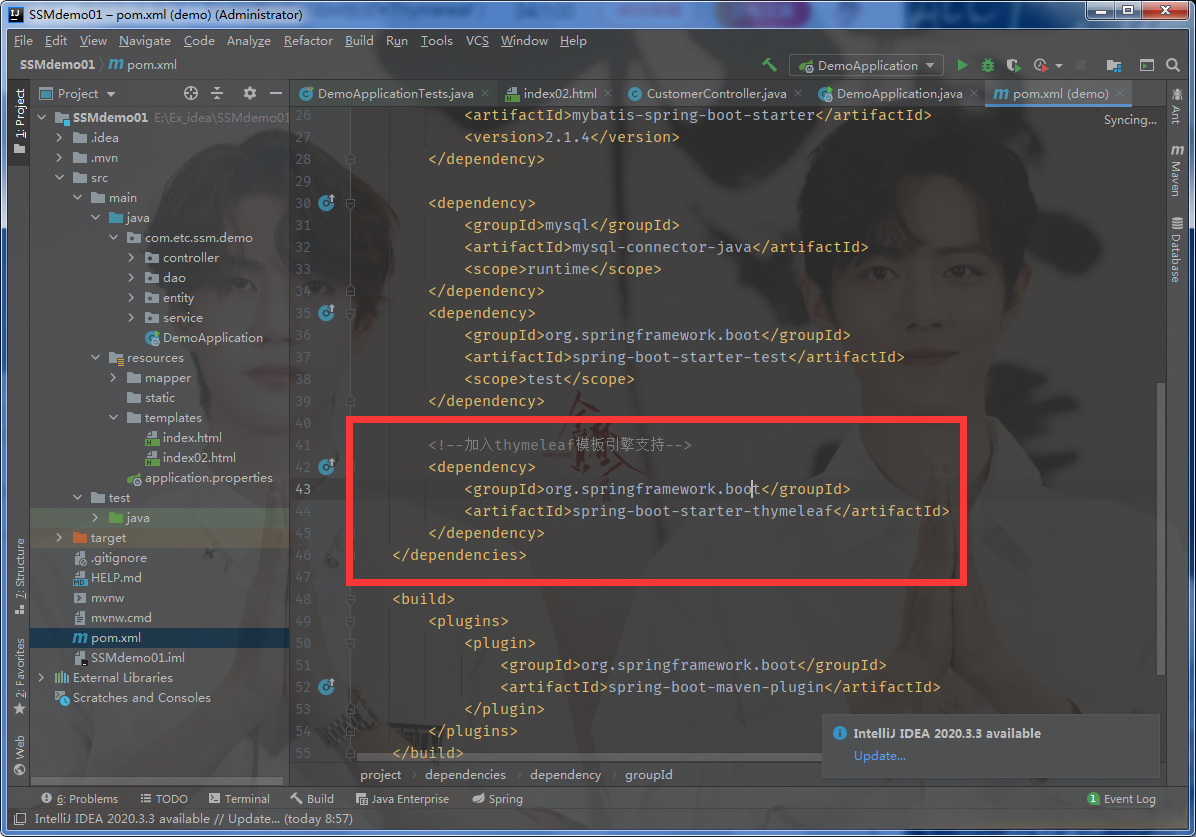Click the editor vertical scrollbar
This screenshot has height=837, width=1196.
[x=1161, y=528]
